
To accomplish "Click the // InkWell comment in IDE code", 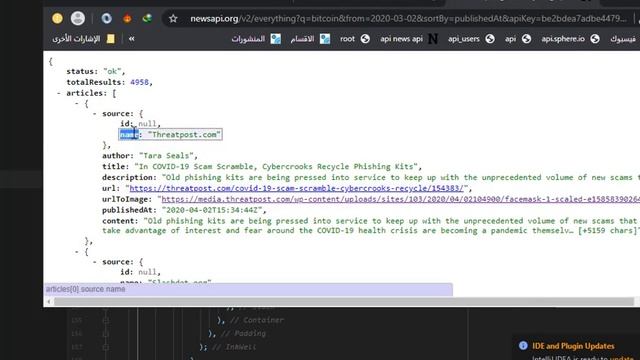I will coord(234,347).
